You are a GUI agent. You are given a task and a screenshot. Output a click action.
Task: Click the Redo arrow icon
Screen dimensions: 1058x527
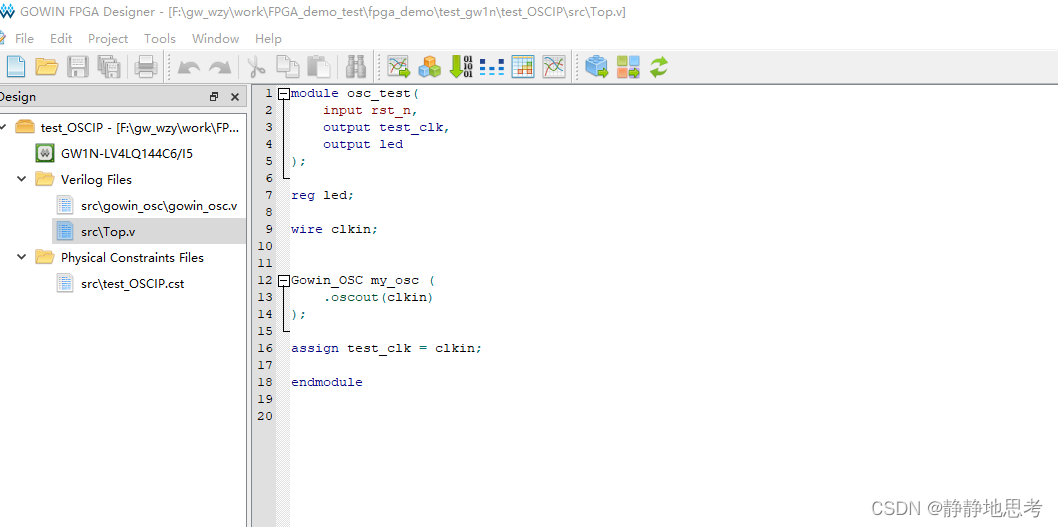[x=219, y=67]
